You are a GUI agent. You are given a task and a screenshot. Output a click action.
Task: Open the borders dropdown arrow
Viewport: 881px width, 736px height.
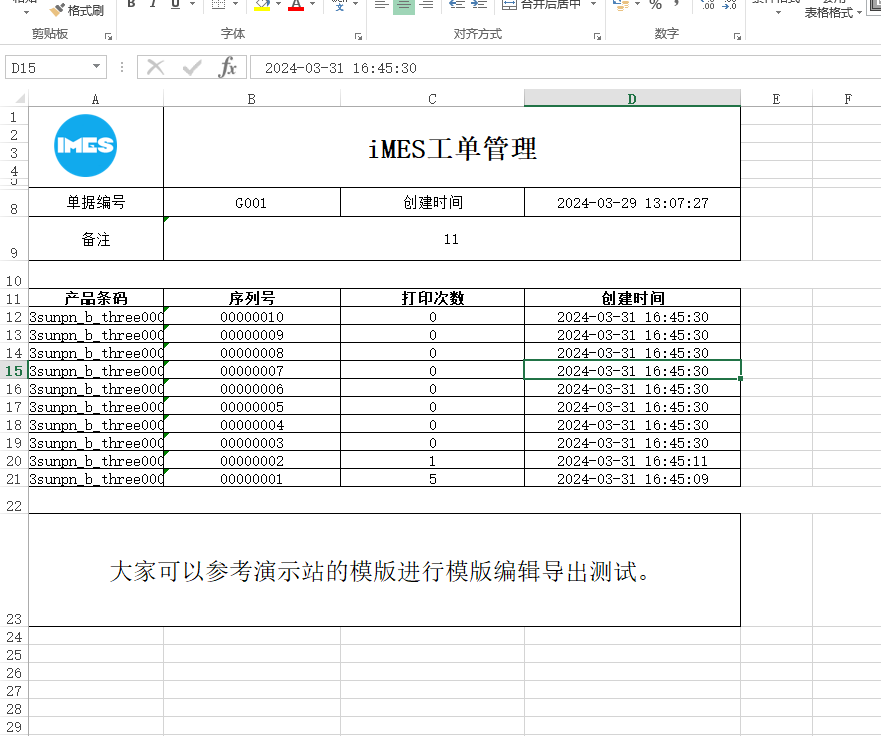coord(235,4)
